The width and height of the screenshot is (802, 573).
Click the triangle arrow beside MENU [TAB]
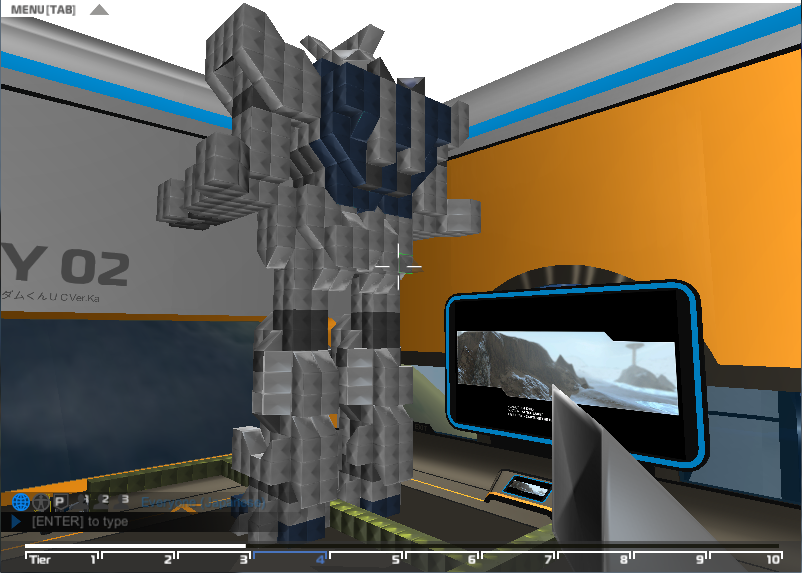tap(99, 10)
